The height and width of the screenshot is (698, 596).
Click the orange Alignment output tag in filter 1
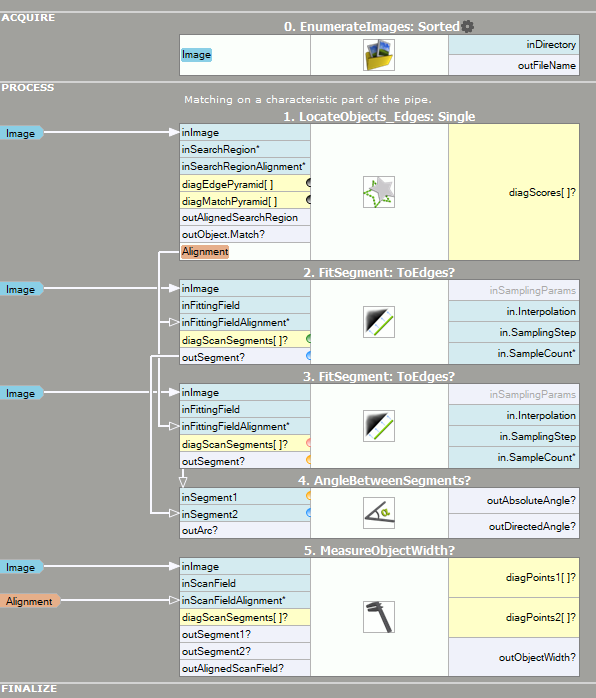[205, 252]
